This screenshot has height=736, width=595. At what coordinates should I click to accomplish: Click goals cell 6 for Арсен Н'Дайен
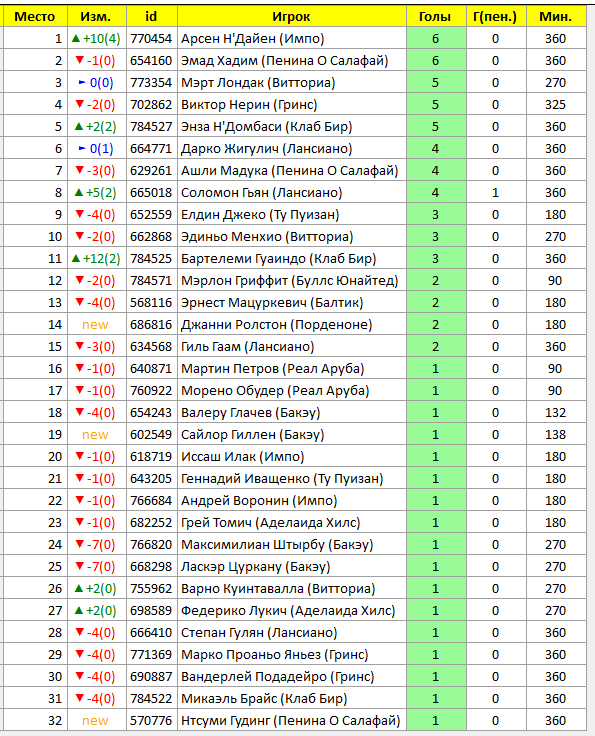pos(436,38)
